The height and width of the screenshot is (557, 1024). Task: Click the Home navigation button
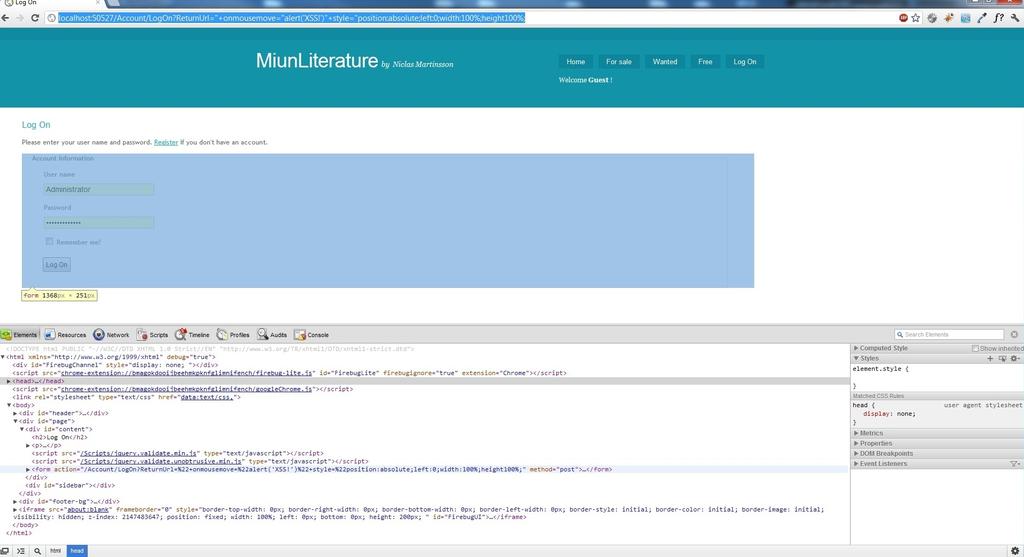pos(575,61)
